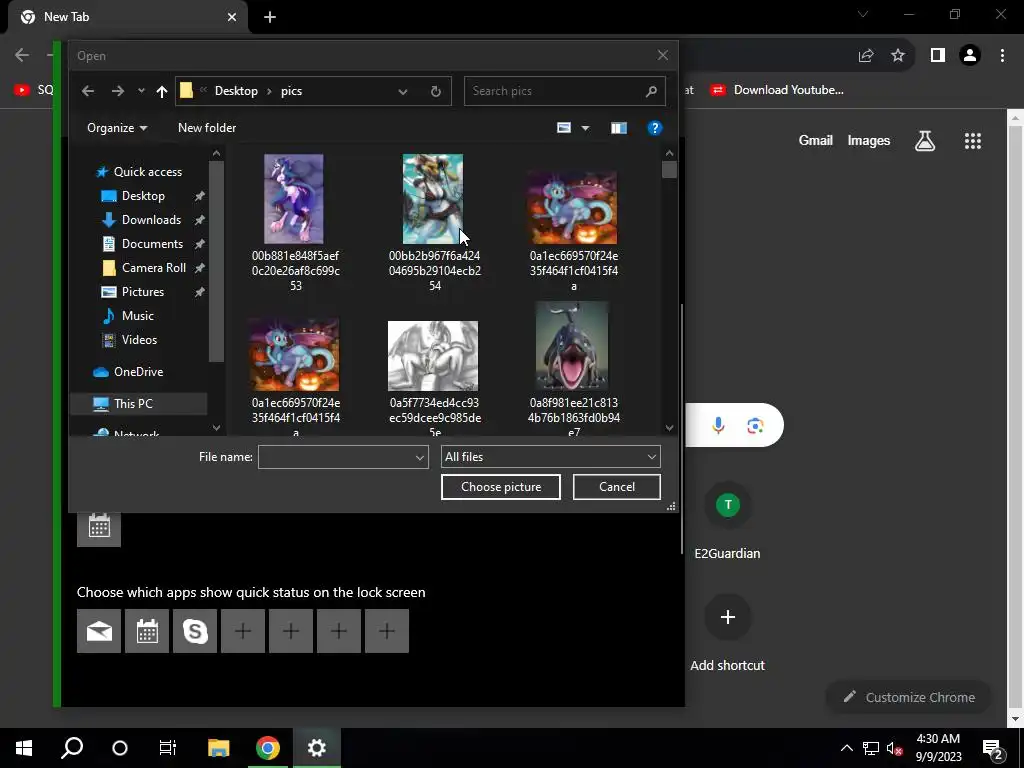Click Customize Chrome button
The width and height of the screenshot is (1024, 768).
click(x=909, y=697)
